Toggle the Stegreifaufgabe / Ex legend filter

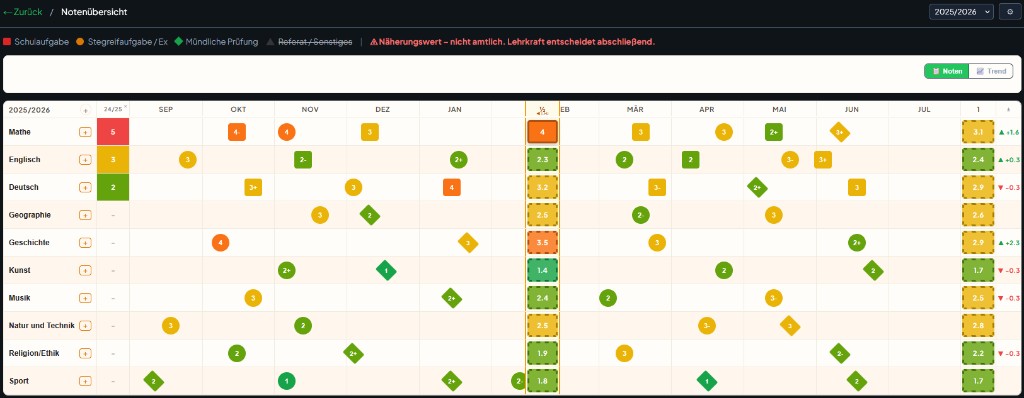(122, 42)
